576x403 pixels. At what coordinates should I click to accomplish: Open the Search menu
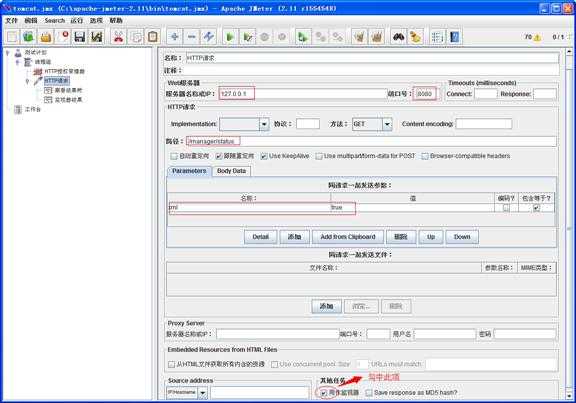(55, 21)
